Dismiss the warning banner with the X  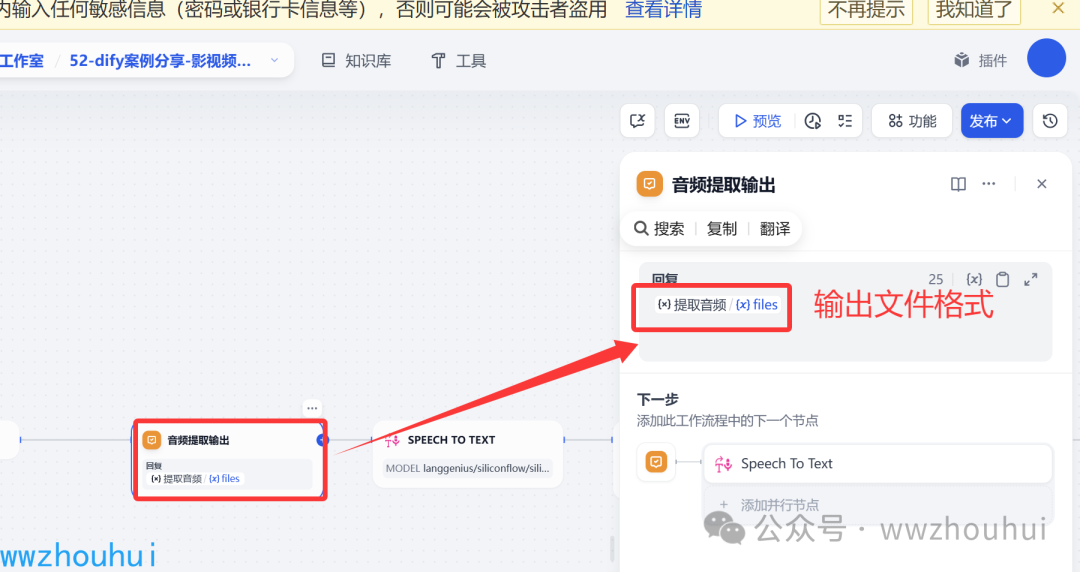(1058, 8)
